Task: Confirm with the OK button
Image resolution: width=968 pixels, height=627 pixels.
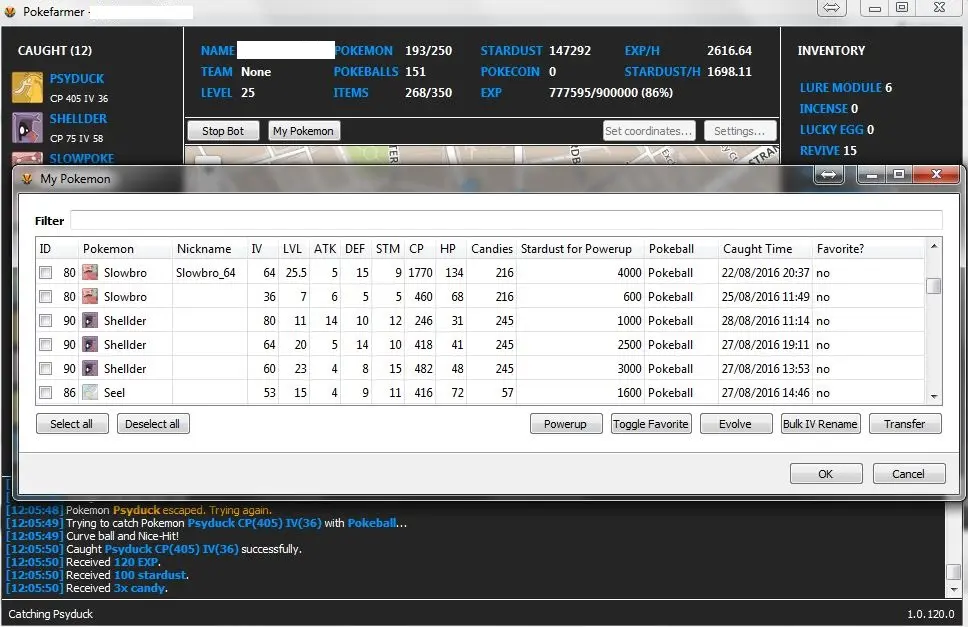Action: click(825, 474)
